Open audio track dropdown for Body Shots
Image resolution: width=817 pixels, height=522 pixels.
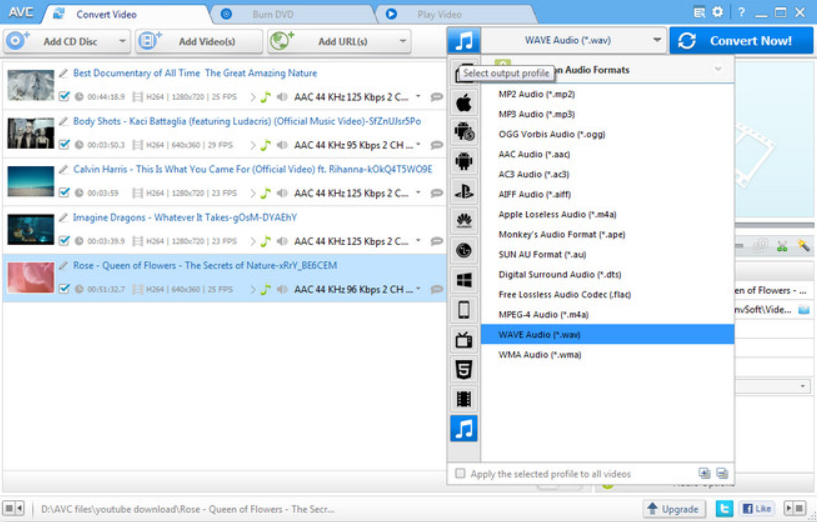coord(418,144)
